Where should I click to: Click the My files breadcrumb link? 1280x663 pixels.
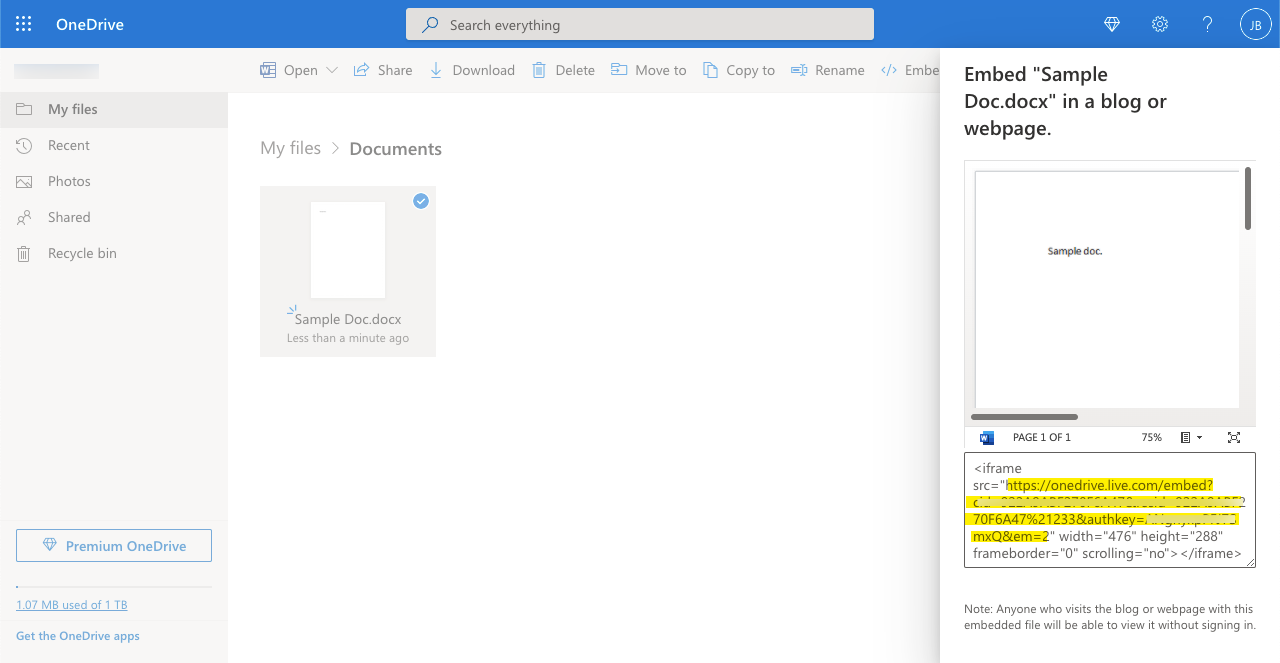290,148
